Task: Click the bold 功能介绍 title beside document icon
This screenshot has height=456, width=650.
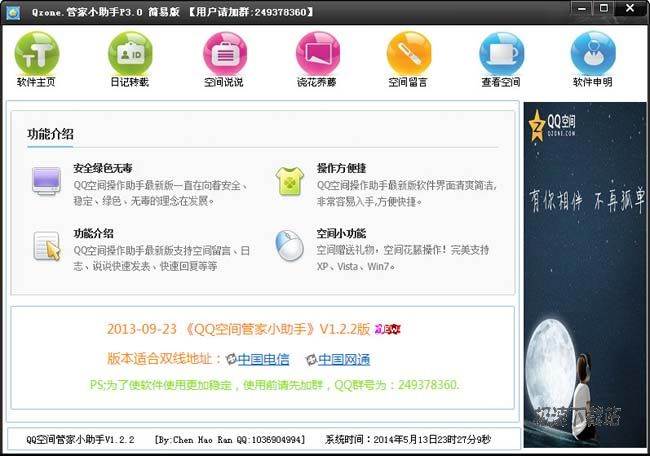Action: pos(93,233)
